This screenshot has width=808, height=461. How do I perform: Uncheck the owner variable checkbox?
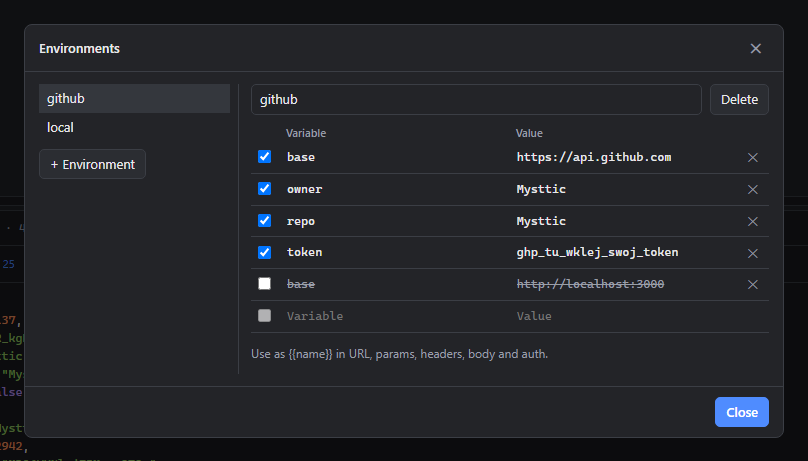click(264, 189)
